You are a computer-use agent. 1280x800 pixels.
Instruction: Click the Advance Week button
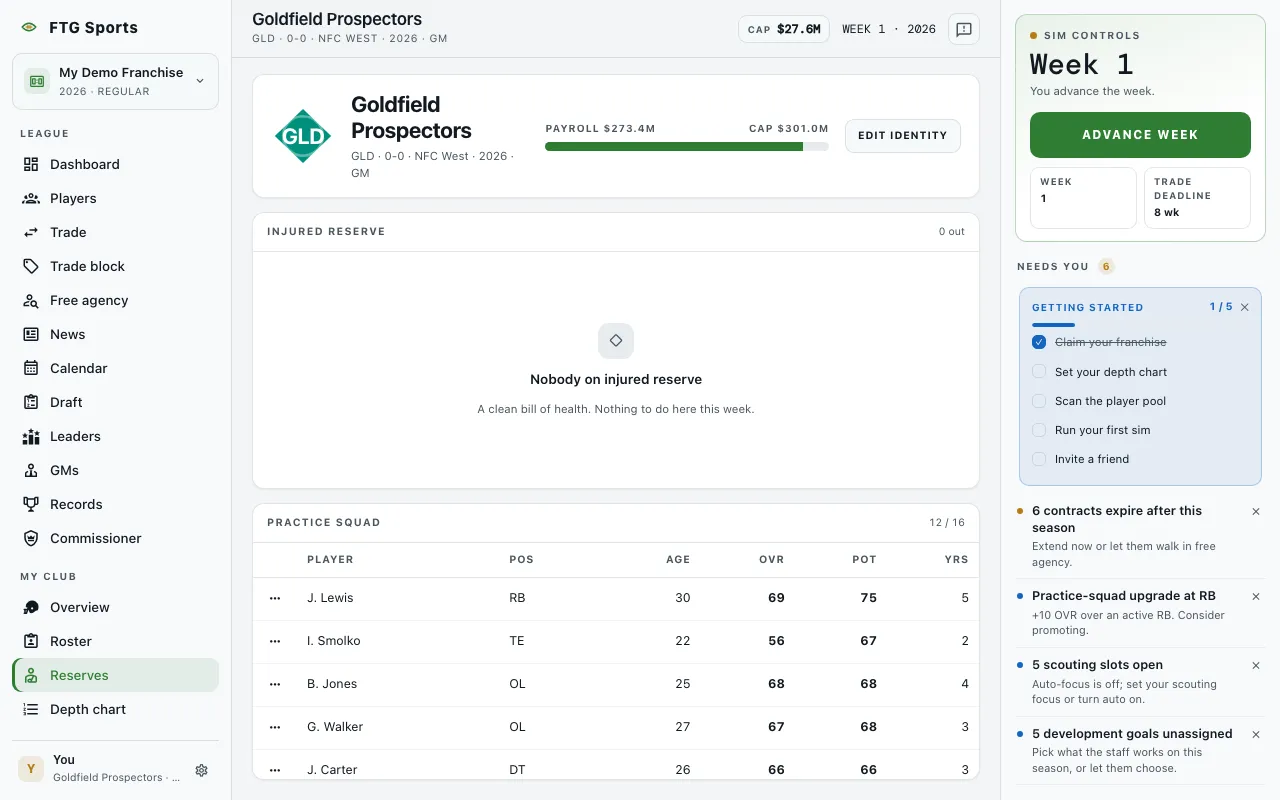click(1140, 135)
